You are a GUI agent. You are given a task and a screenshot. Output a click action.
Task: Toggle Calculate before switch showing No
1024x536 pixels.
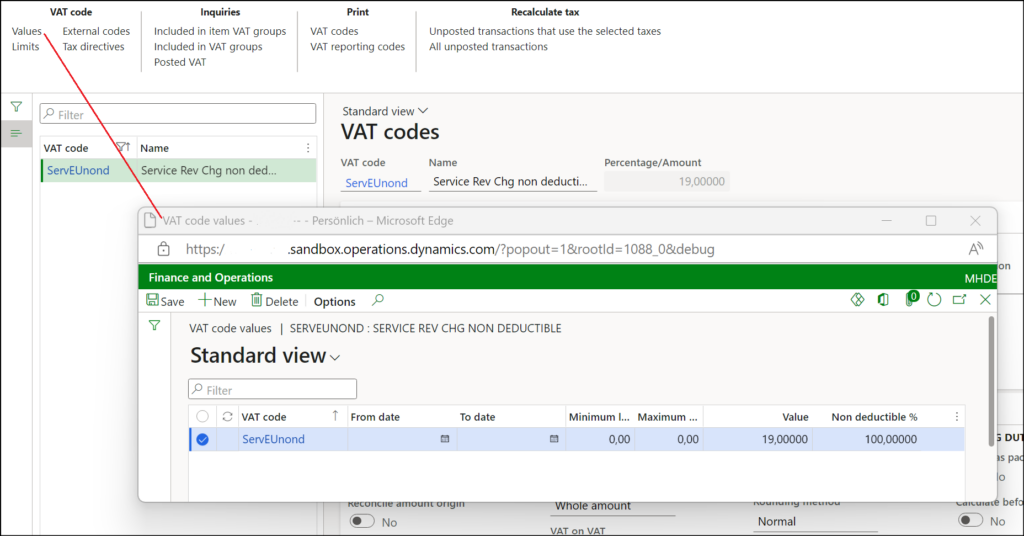(970, 520)
